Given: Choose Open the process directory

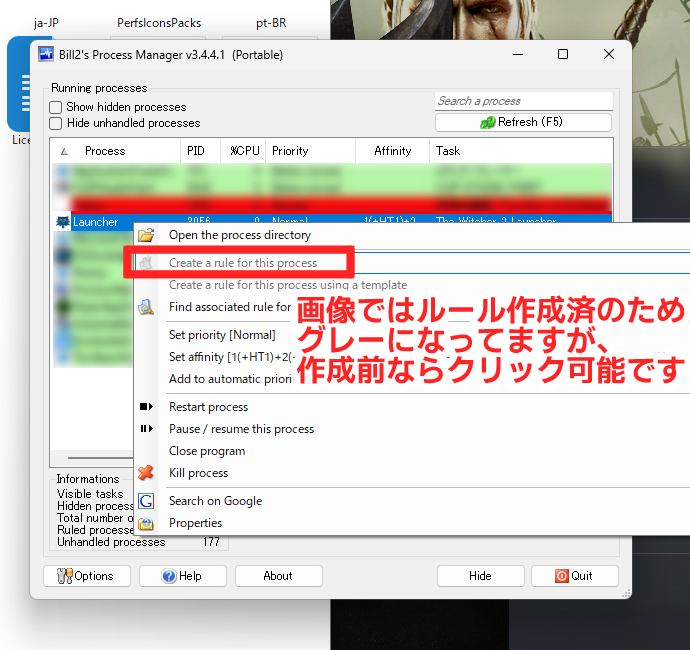Looking at the screenshot, I should 240,235.
